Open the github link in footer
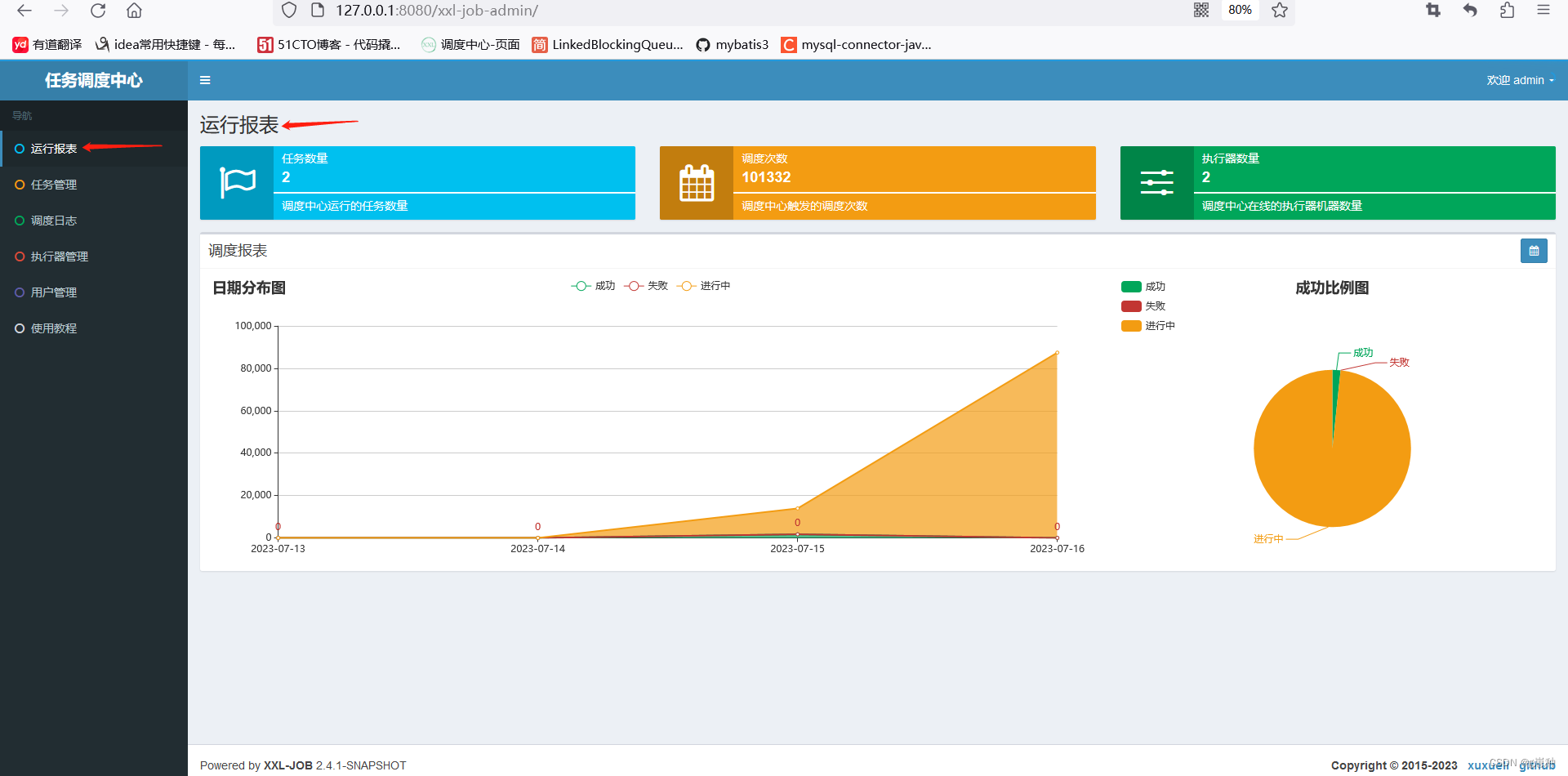Image resolution: width=1568 pixels, height=776 pixels. click(1537, 765)
